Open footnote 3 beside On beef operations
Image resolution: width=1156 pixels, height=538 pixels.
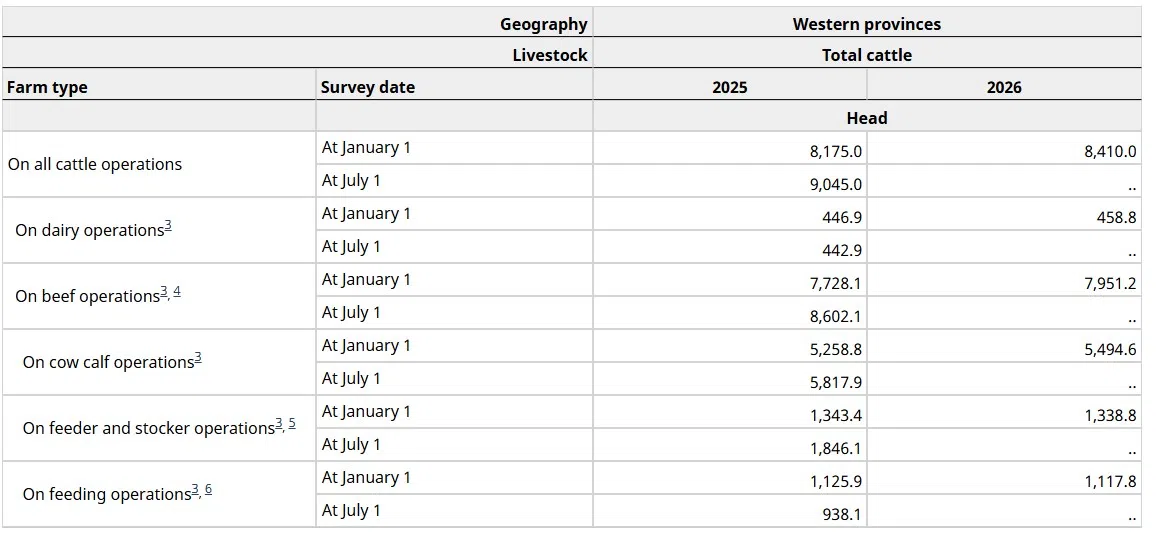click(164, 292)
